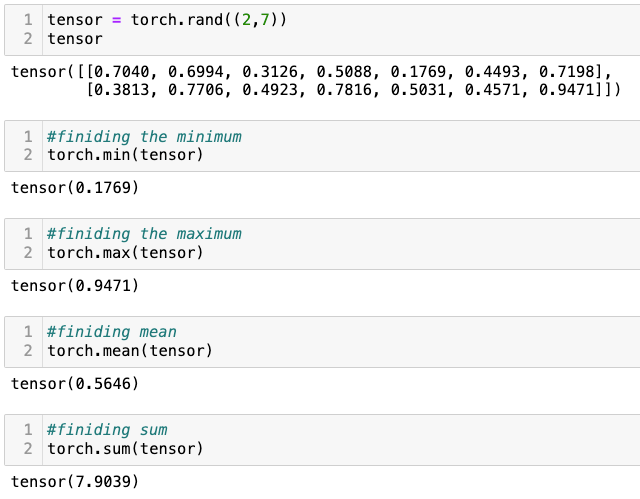Click line number 2 in the torch.sum cell

(28, 449)
